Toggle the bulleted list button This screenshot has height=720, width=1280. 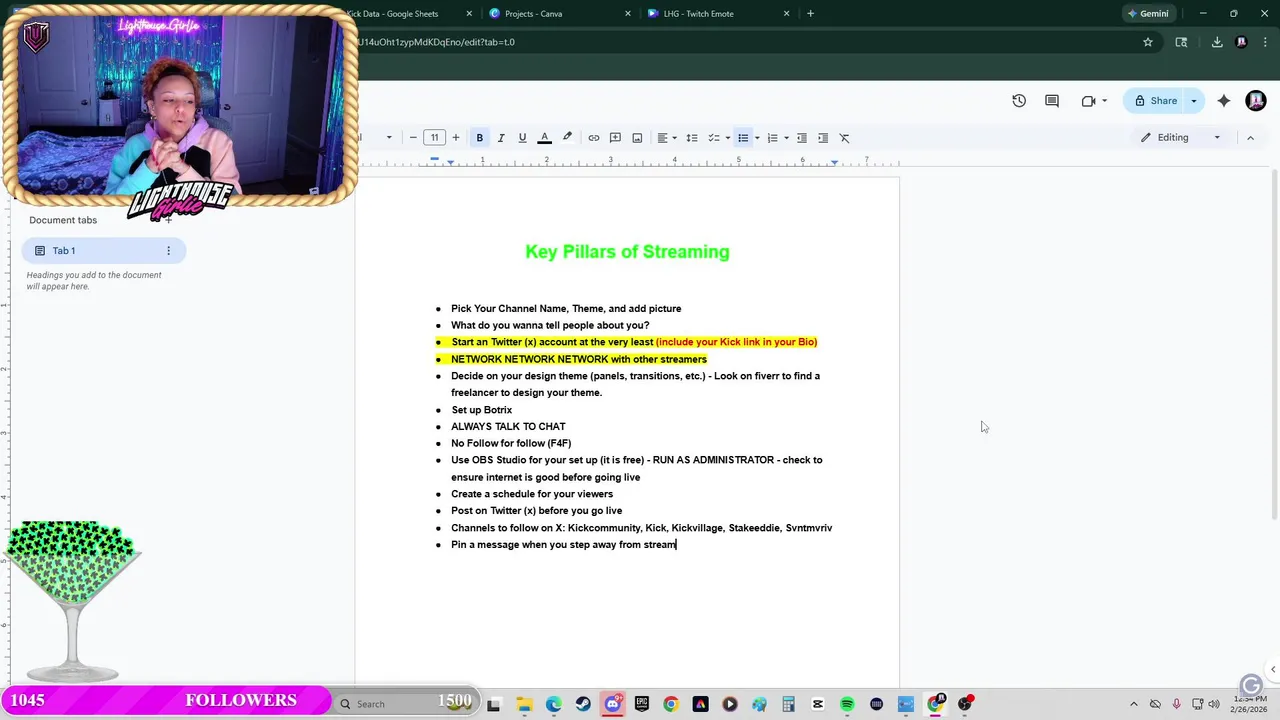click(x=743, y=138)
